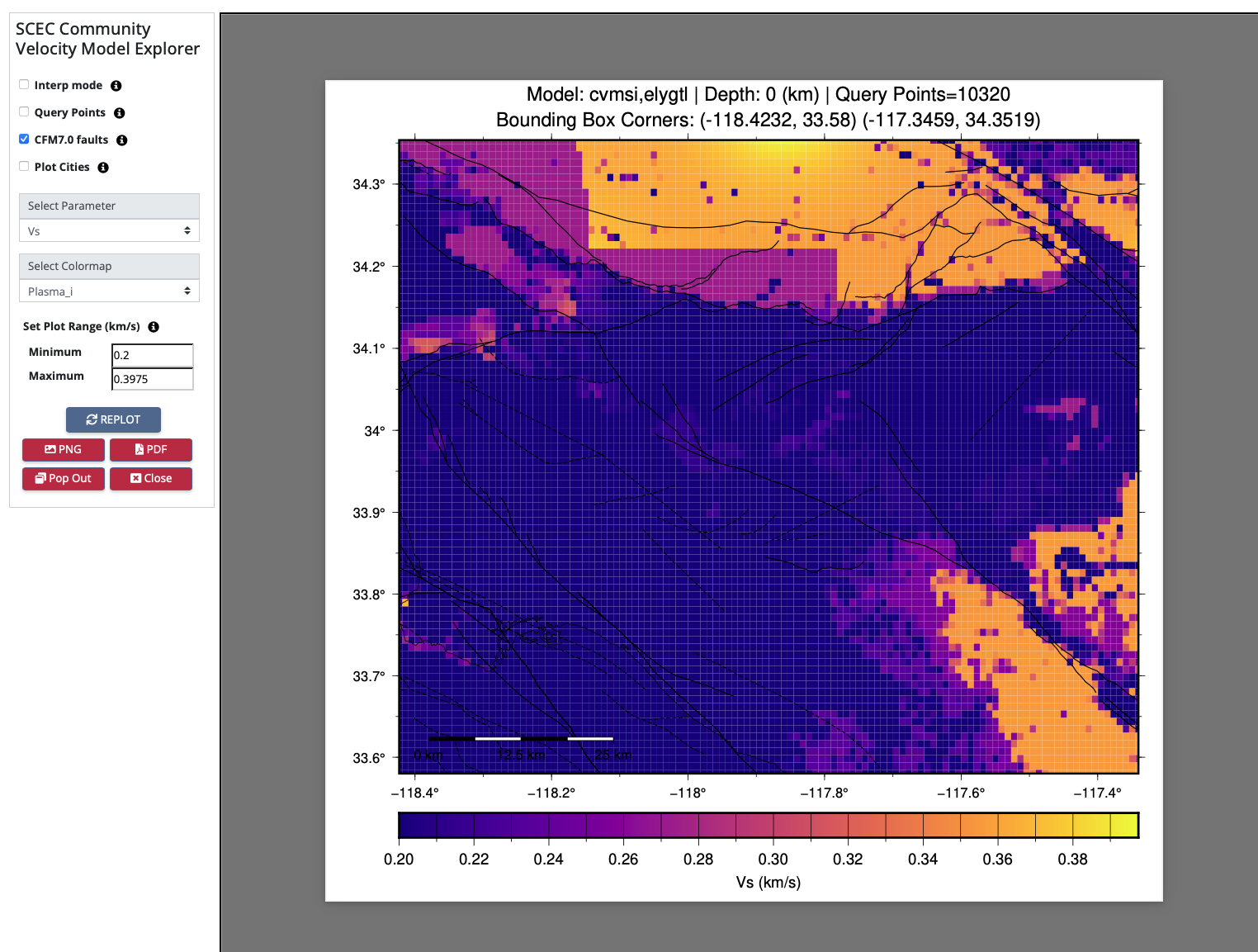Click the yellow end of the Vs colorbar

point(1123,825)
